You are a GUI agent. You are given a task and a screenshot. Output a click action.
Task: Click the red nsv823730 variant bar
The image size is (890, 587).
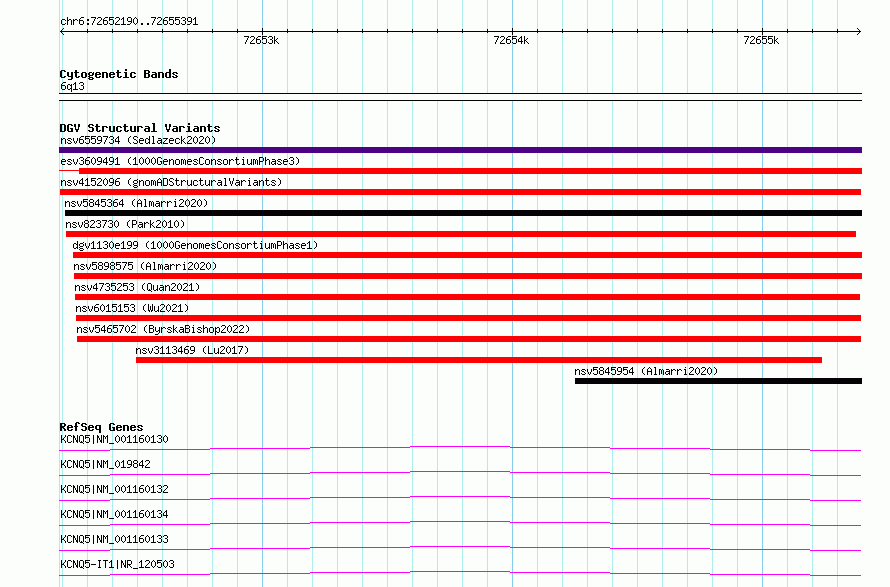coord(460,234)
